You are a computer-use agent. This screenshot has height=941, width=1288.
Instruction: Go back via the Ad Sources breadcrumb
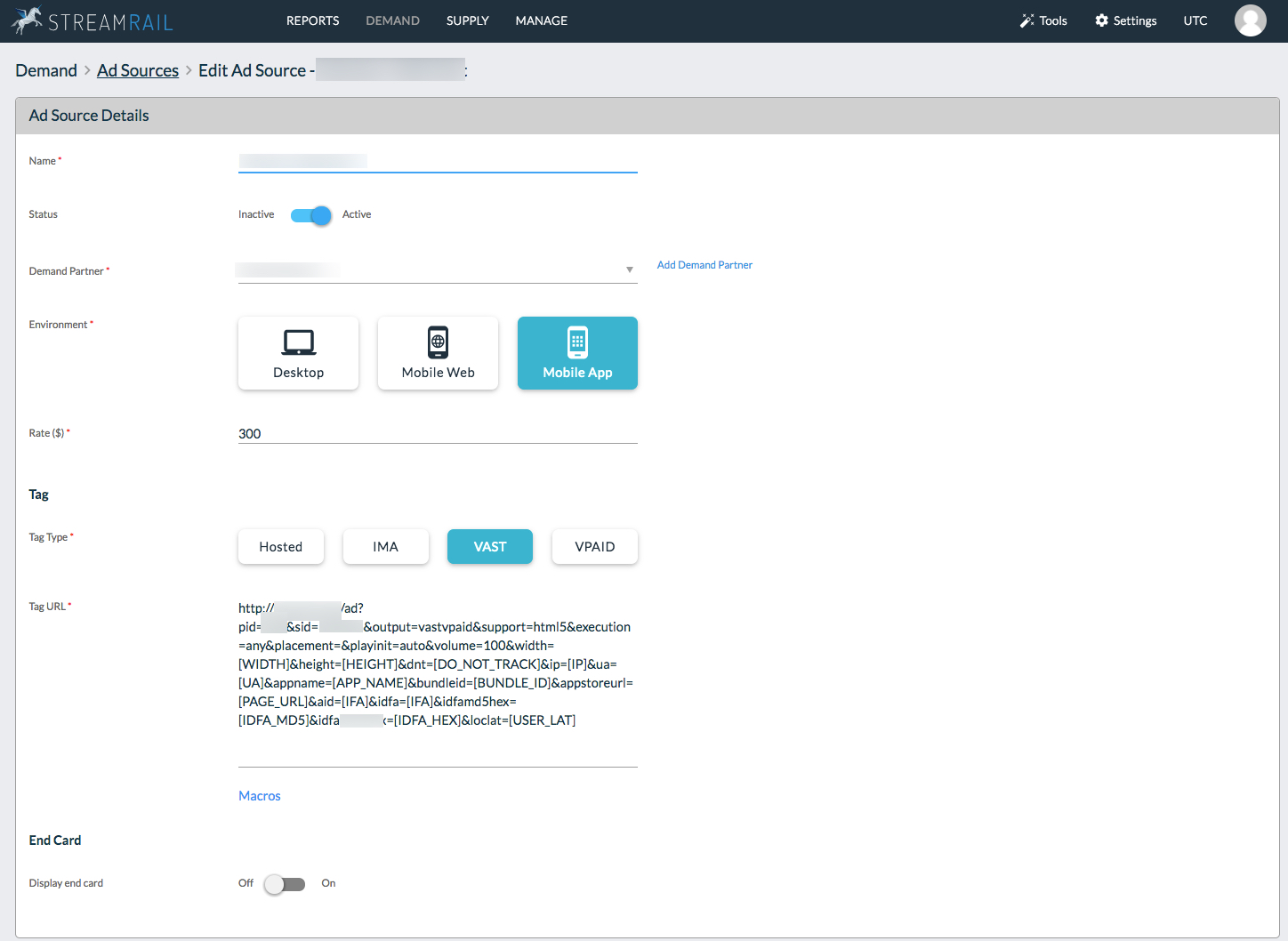click(x=138, y=70)
